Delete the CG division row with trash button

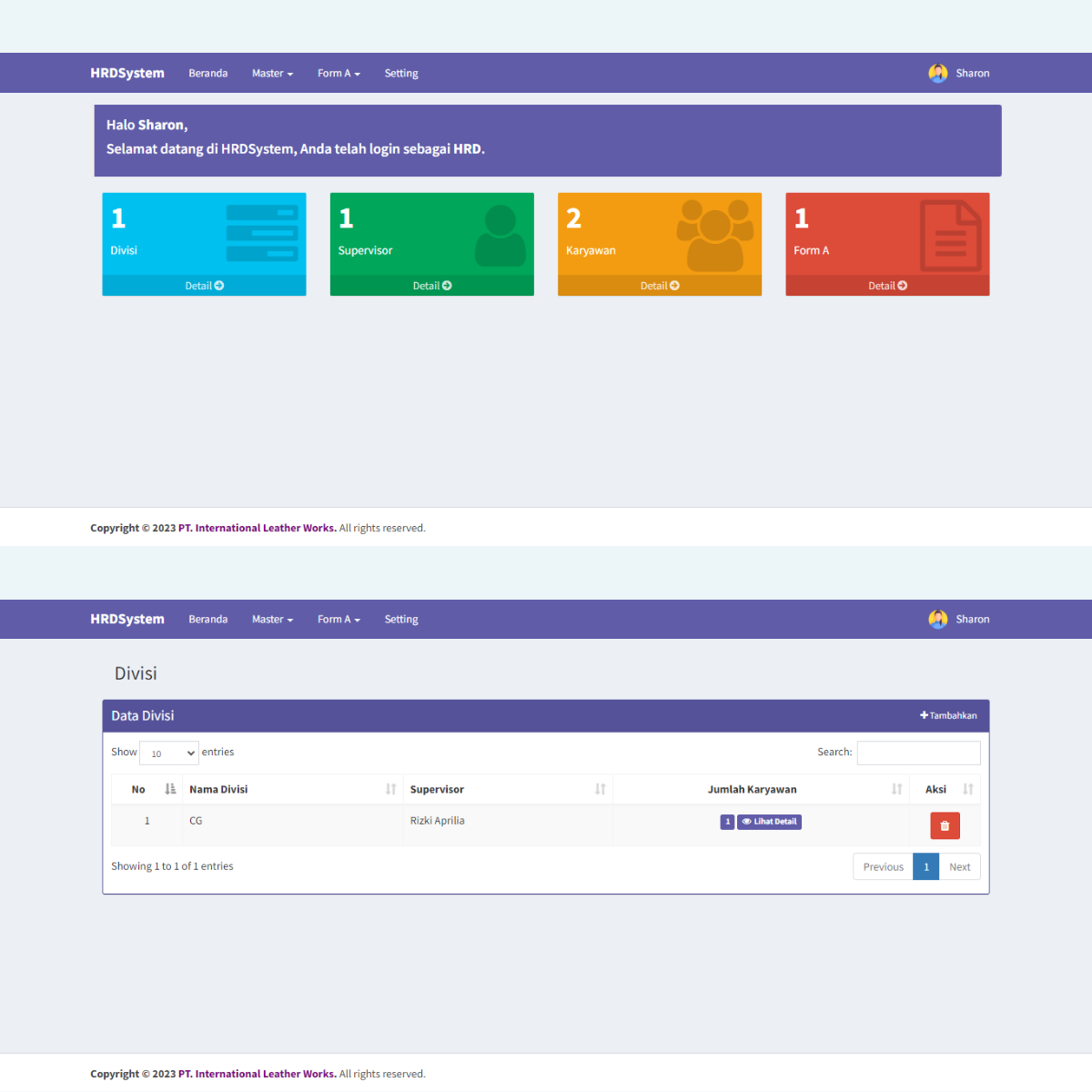click(x=945, y=825)
